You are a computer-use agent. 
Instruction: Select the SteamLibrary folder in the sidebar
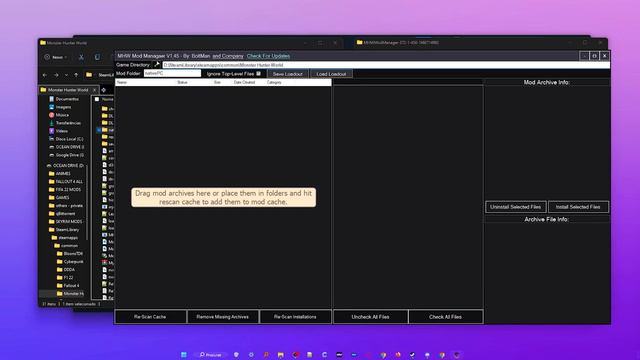[x=64, y=230]
